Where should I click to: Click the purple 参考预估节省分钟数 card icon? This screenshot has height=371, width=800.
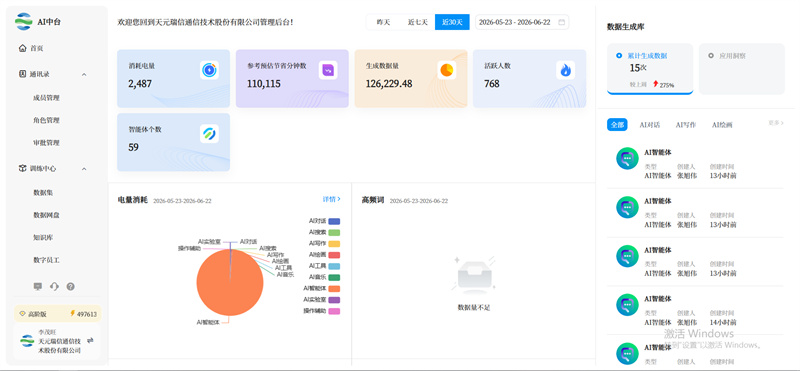coord(328,70)
